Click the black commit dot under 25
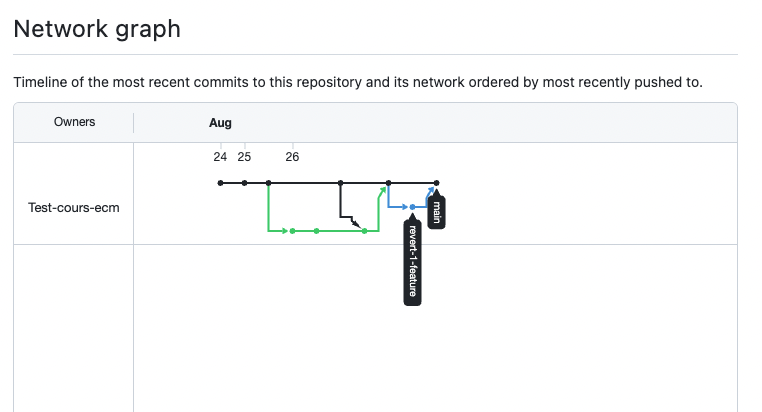 coord(244,183)
